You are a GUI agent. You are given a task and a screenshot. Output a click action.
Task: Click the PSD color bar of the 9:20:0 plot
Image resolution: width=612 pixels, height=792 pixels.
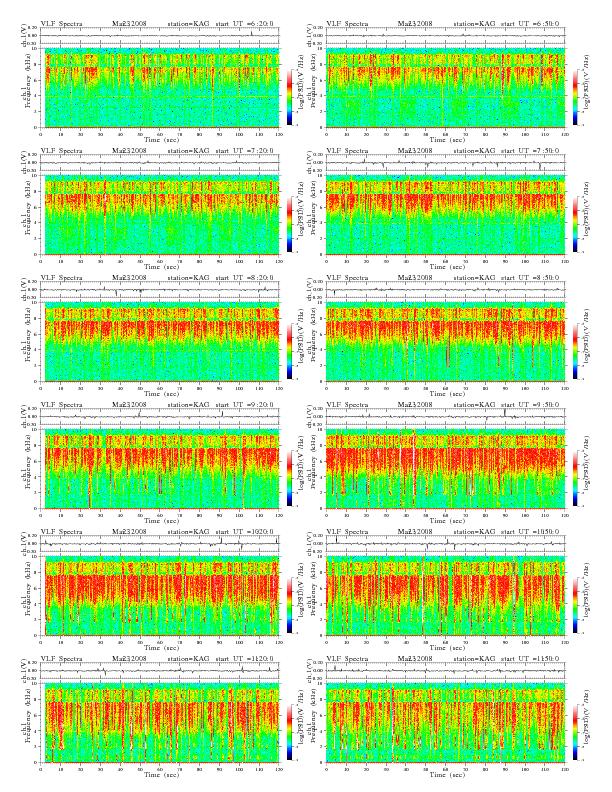[289, 478]
